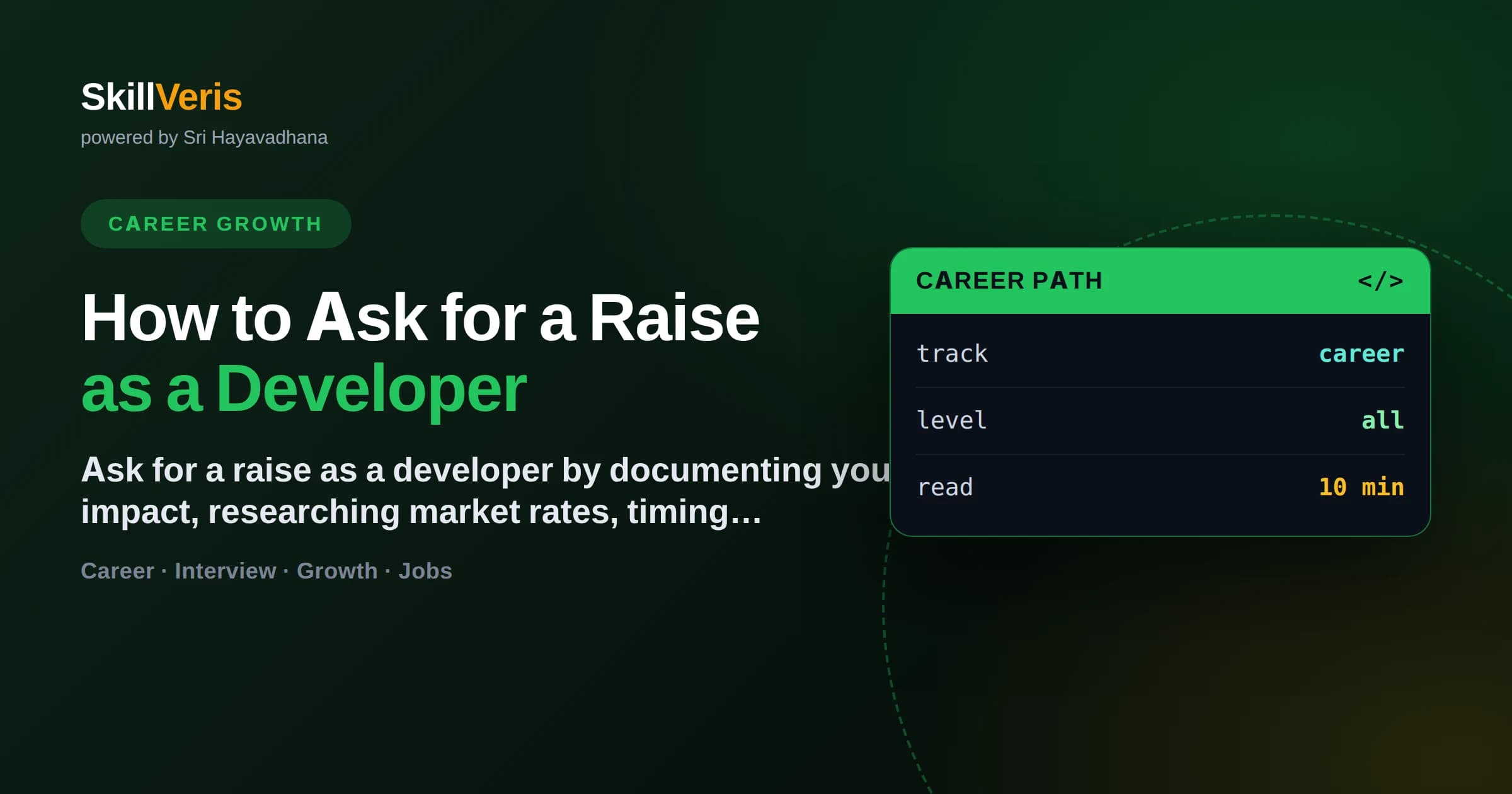The width and height of the screenshot is (1512, 794).
Task: Click the 'Jobs' tag in the tag line
Action: point(425,571)
